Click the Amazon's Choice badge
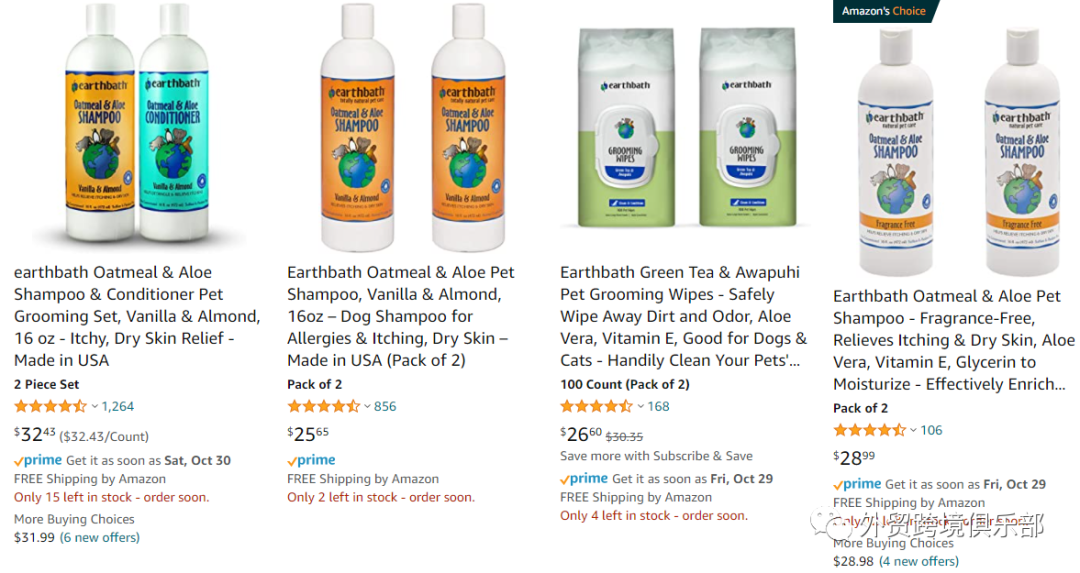 (884, 11)
